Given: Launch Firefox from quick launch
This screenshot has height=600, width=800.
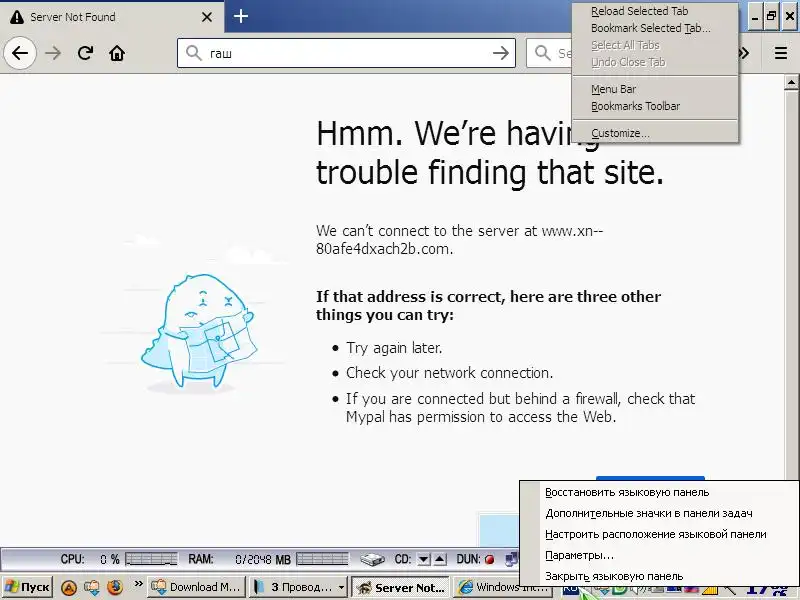Looking at the screenshot, I should (x=115, y=588).
